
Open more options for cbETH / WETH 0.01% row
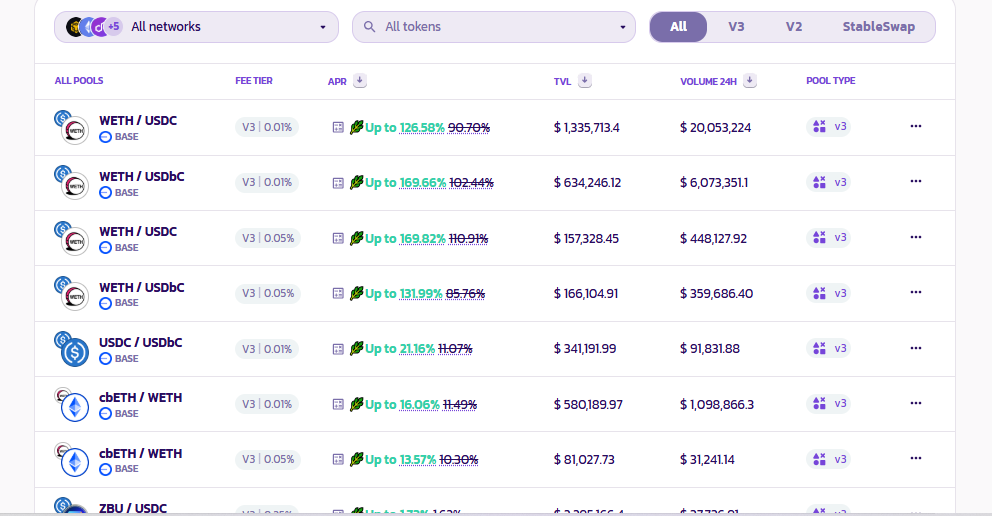click(915, 403)
